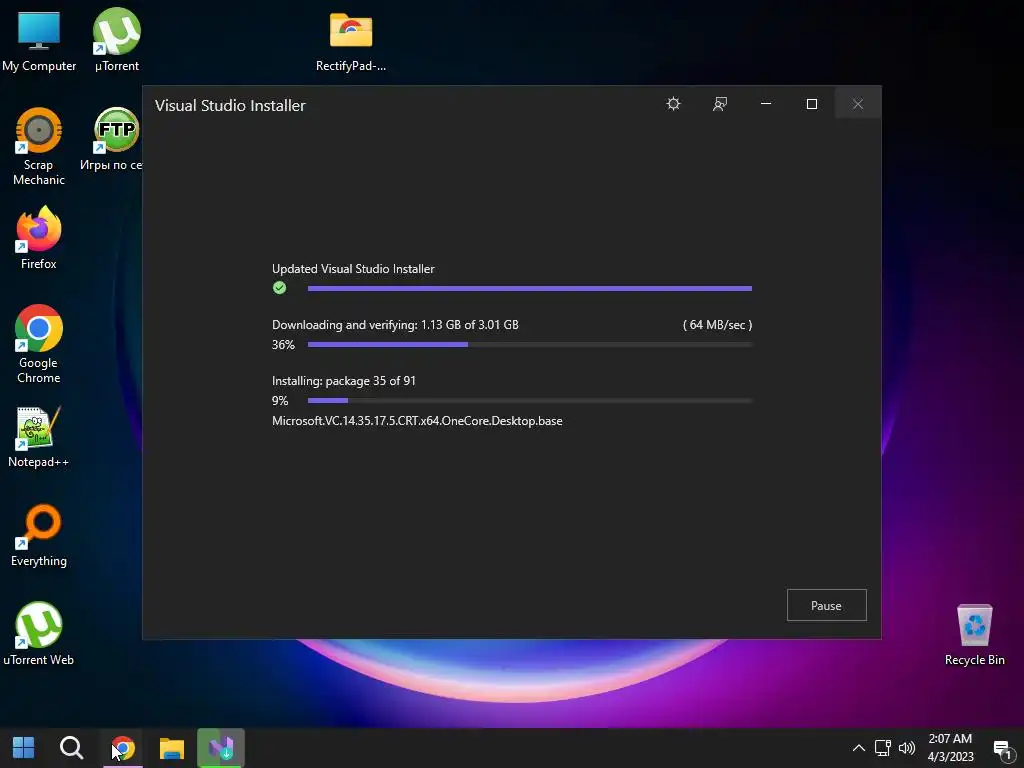The width and height of the screenshot is (1024, 768).
Task: Click Visual Studio Installer taskbar button
Action: click(221, 748)
